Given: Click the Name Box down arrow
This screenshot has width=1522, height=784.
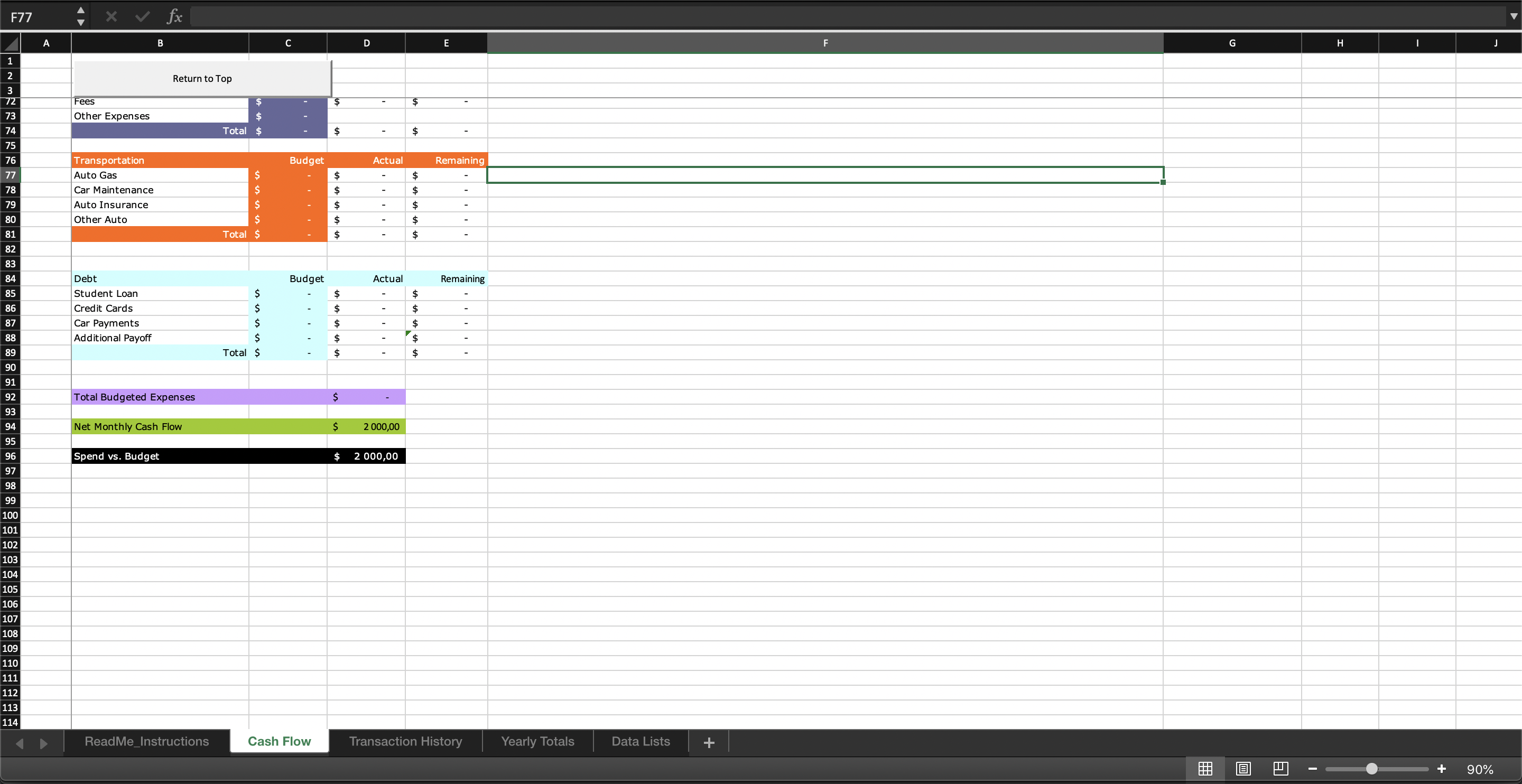Looking at the screenshot, I should (81, 22).
